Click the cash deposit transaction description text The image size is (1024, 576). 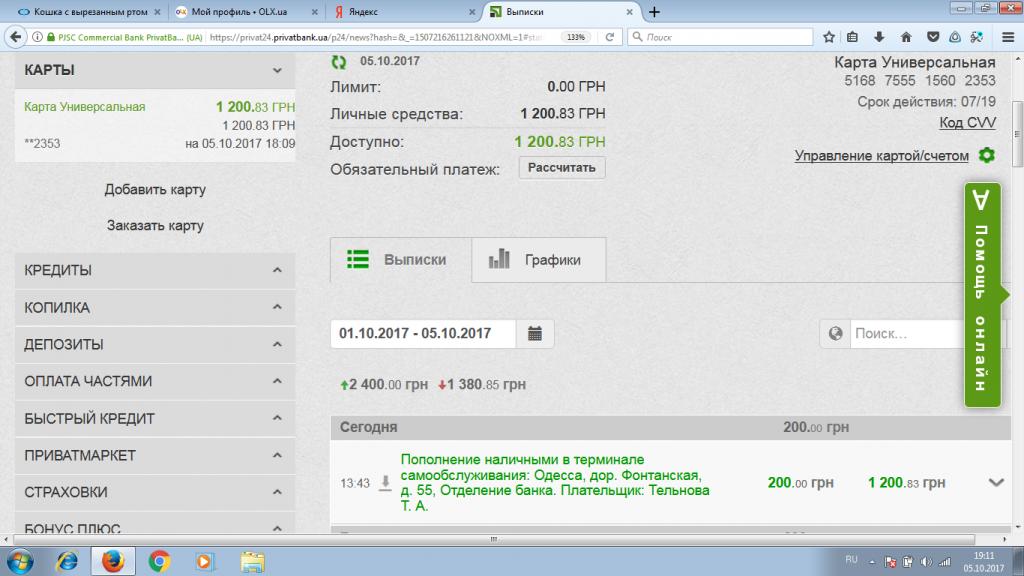[x=555, y=483]
